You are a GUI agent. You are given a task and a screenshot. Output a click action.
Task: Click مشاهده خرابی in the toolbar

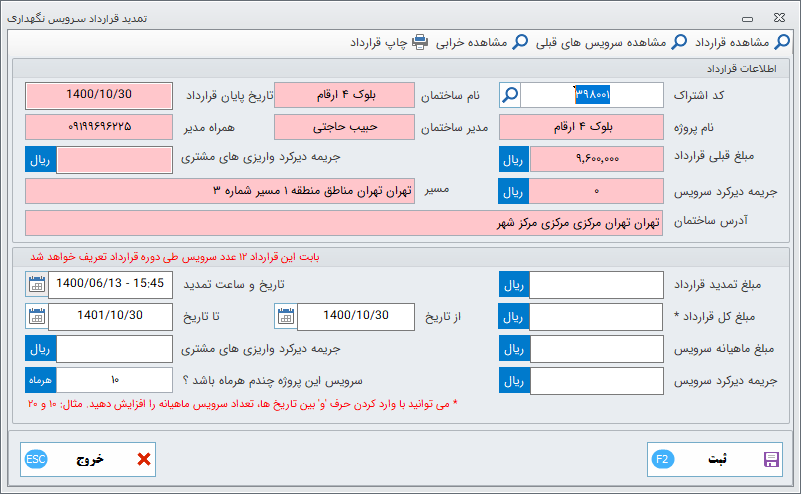point(482,42)
